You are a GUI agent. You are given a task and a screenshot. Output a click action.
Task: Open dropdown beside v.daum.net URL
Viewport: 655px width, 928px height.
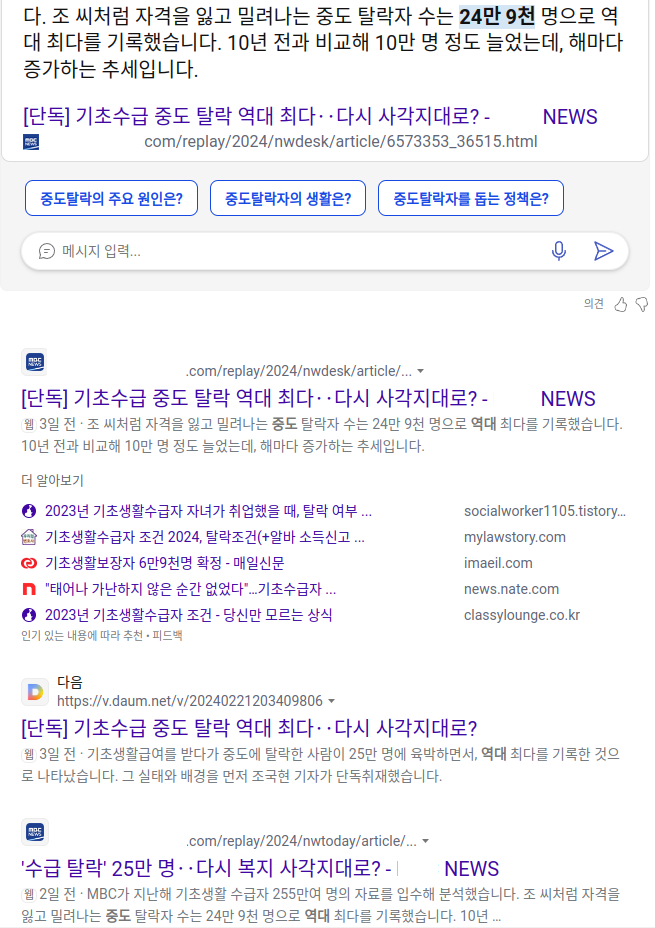pyautogui.click(x=331, y=701)
